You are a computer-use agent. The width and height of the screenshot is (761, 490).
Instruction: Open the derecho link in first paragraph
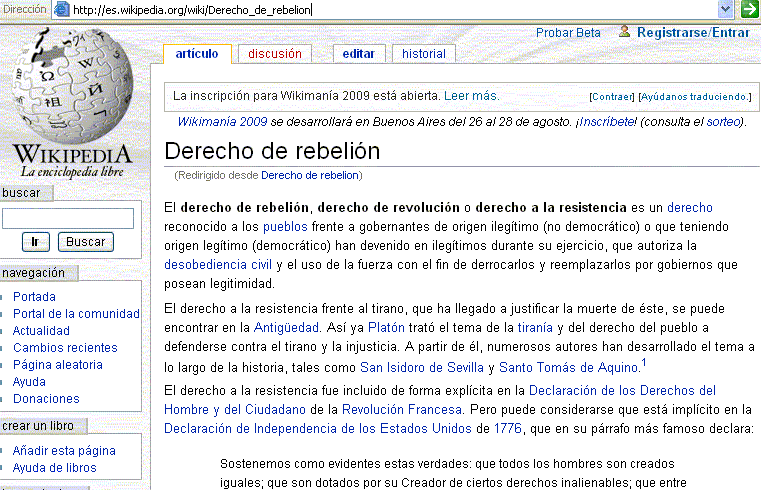tap(690, 208)
